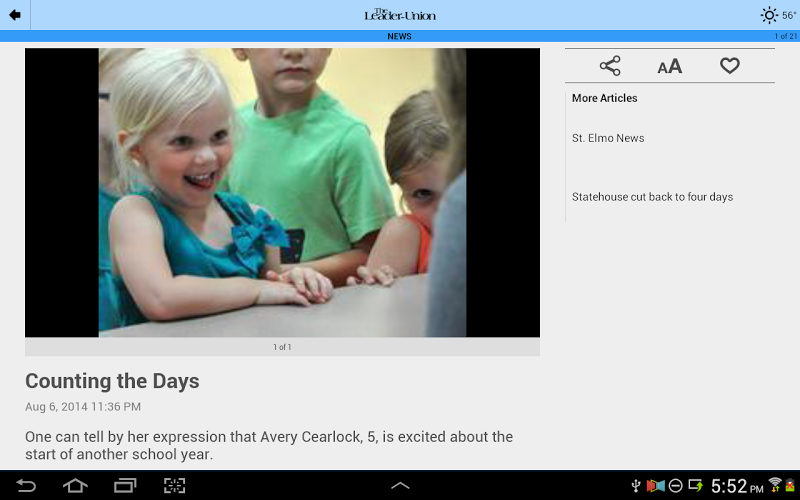Tap the USB connection status icon
Image resolution: width=800 pixels, height=500 pixels.
click(636, 486)
